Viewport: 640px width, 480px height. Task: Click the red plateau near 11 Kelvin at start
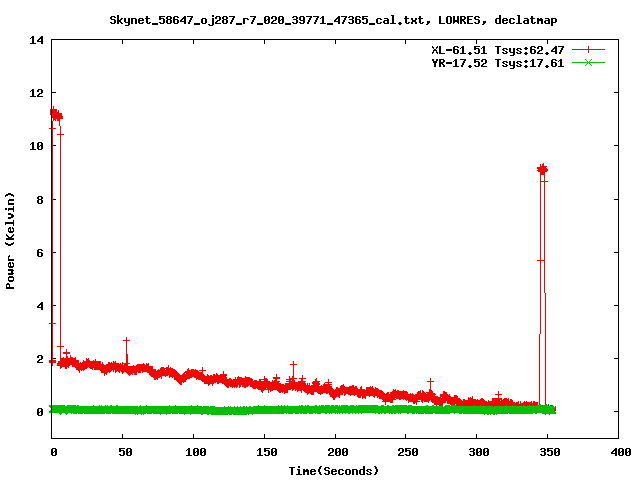click(x=56, y=115)
